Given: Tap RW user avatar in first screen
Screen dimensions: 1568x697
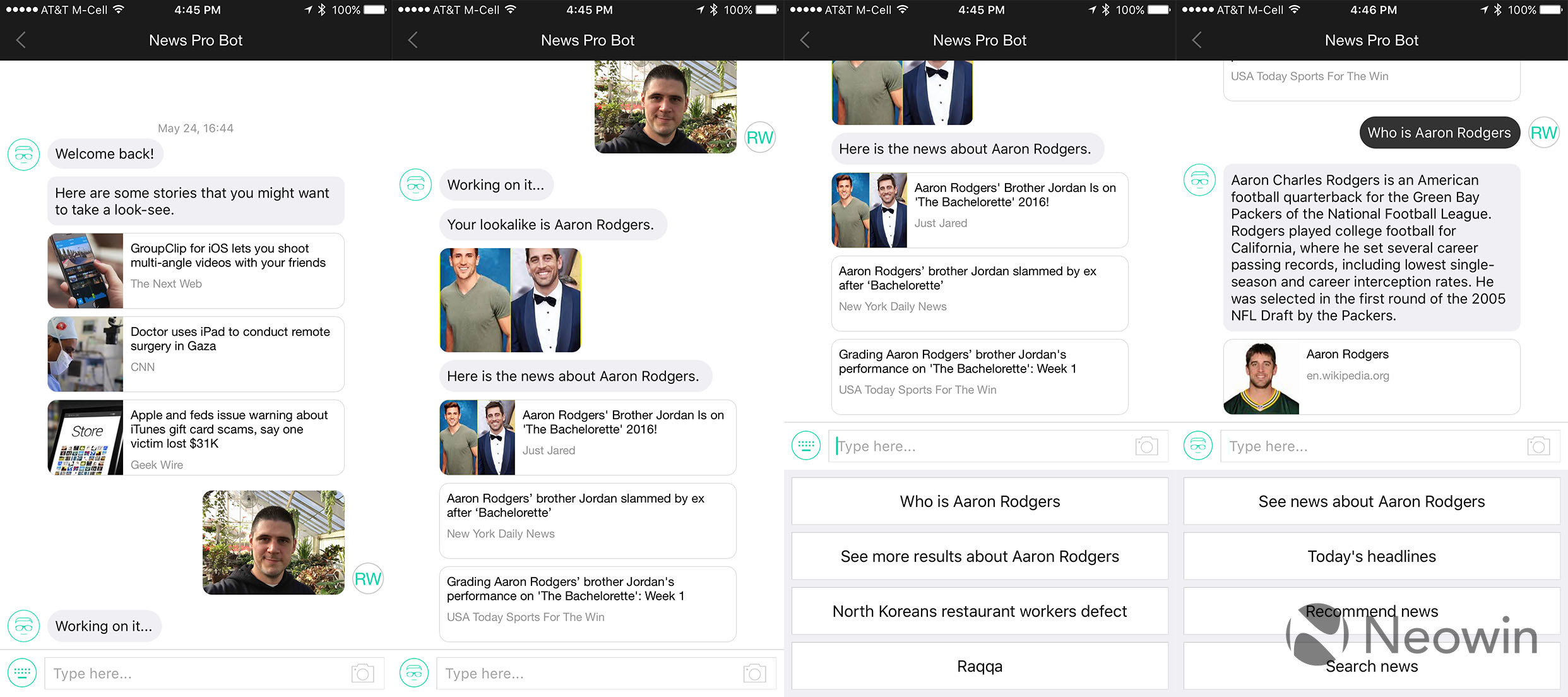Looking at the screenshot, I should tap(368, 579).
